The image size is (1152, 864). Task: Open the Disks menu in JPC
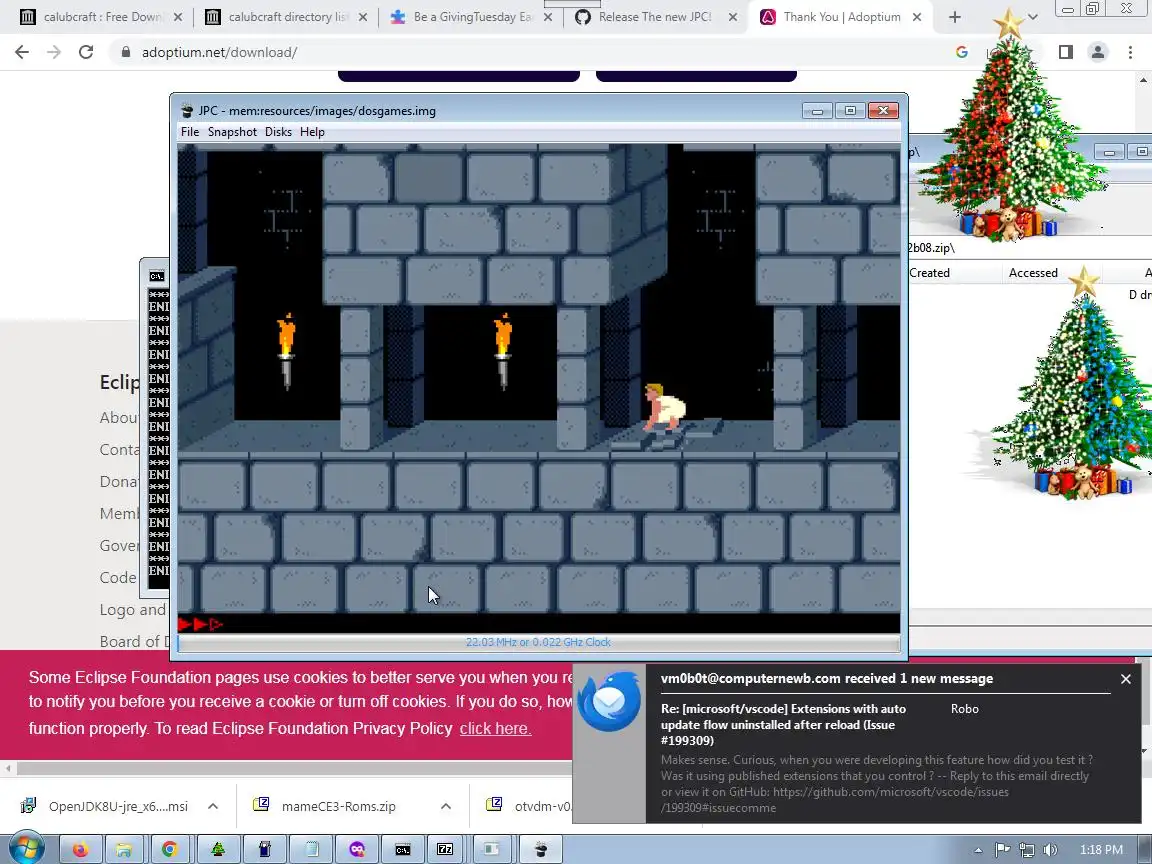pyautogui.click(x=278, y=132)
